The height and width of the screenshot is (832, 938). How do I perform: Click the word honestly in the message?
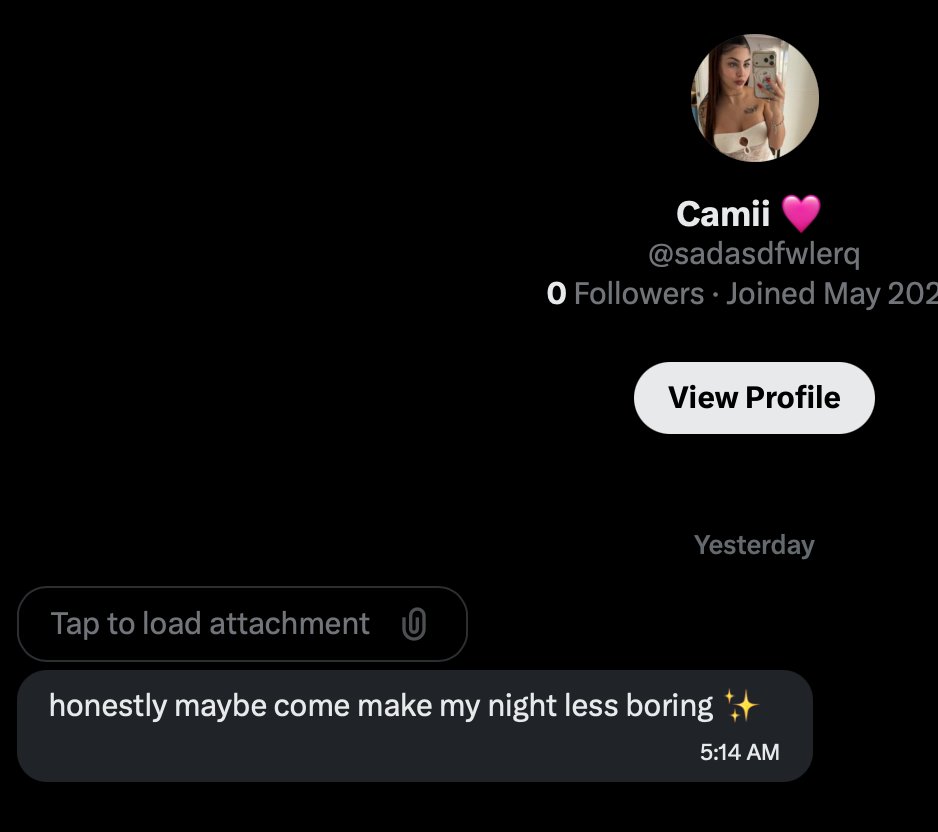click(108, 706)
